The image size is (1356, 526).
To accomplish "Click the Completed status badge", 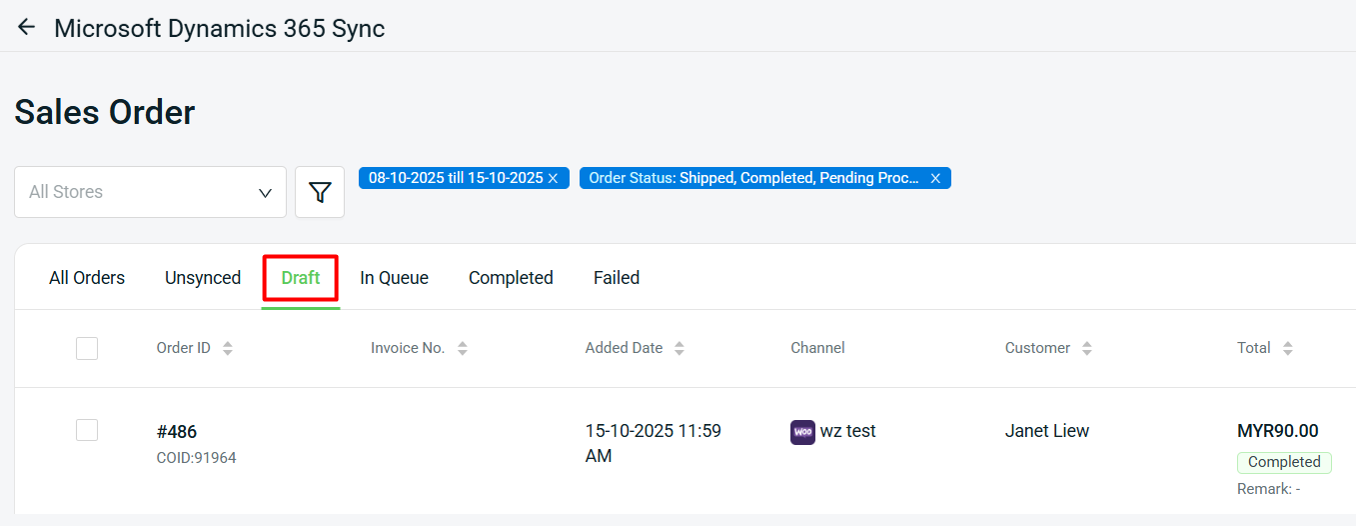I will pyautogui.click(x=1284, y=462).
